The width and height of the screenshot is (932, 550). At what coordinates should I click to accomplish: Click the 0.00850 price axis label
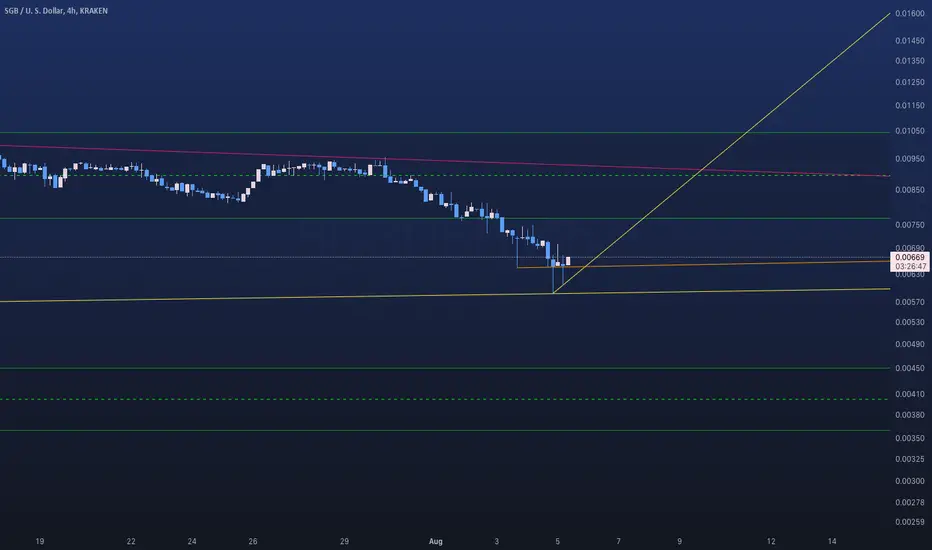pos(909,190)
